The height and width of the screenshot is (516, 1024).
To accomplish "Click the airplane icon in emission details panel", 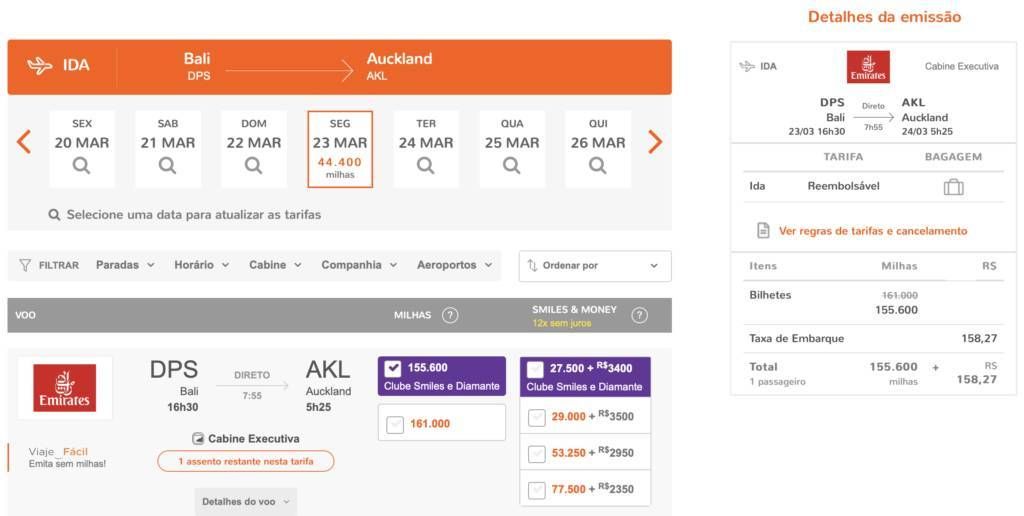I will pyautogui.click(x=746, y=67).
